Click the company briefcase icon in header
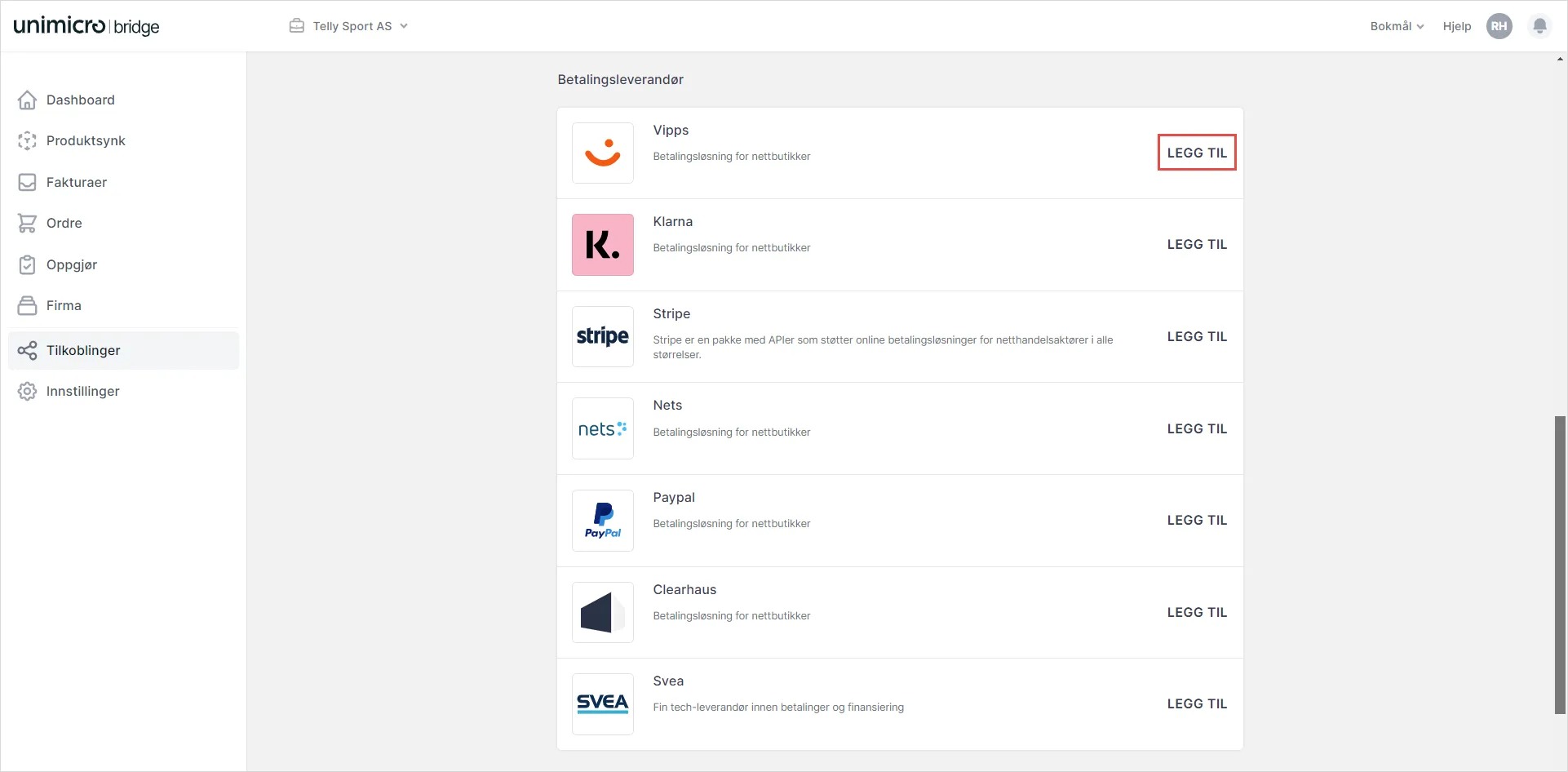The width and height of the screenshot is (1568, 772). point(297,26)
